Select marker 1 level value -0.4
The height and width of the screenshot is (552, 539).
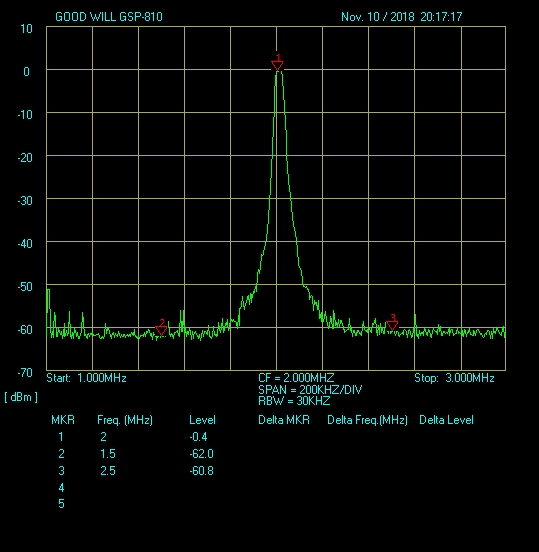(x=198, y=437)
